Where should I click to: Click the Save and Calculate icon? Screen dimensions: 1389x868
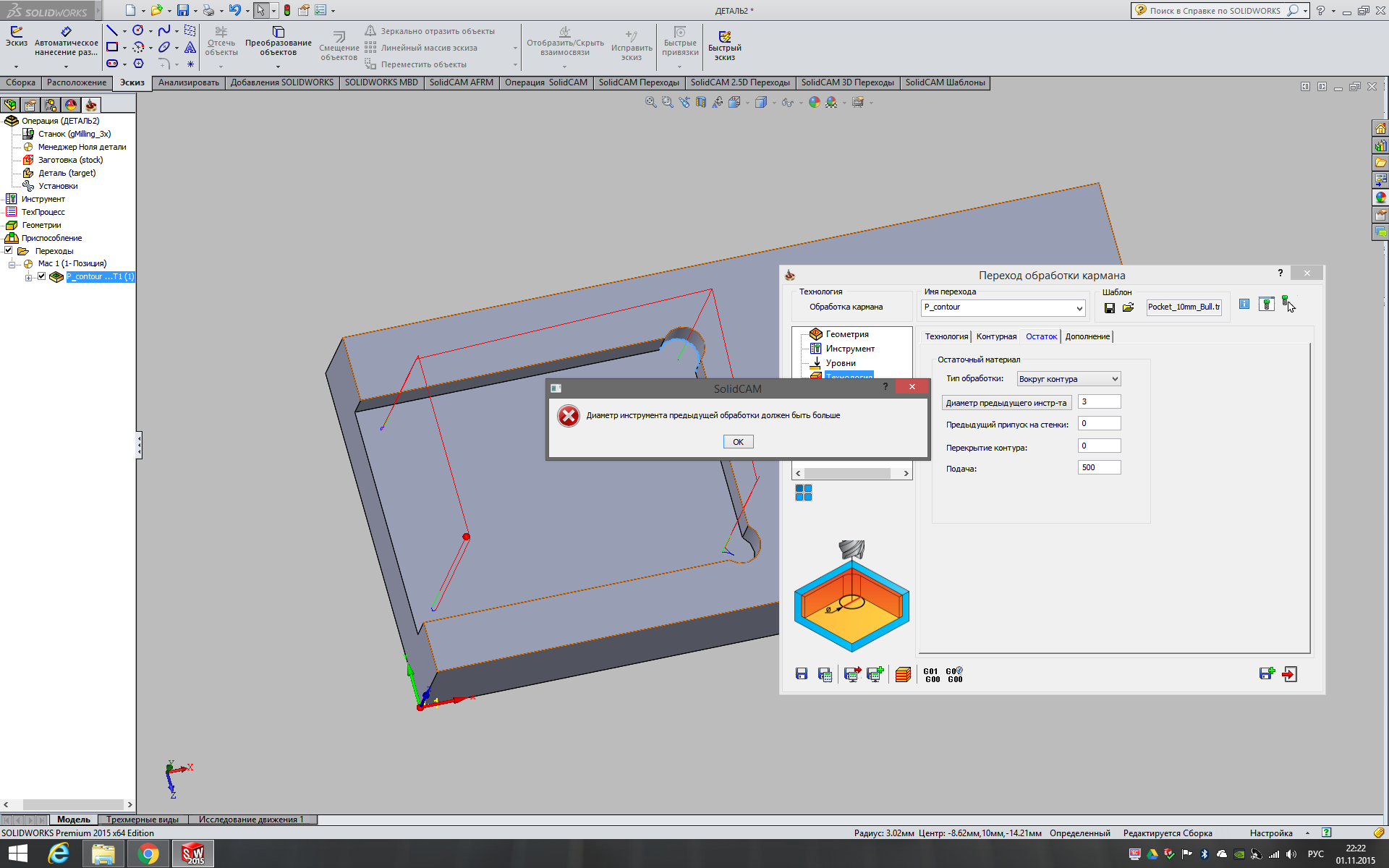pyautogui.click(x=824, y=674)
